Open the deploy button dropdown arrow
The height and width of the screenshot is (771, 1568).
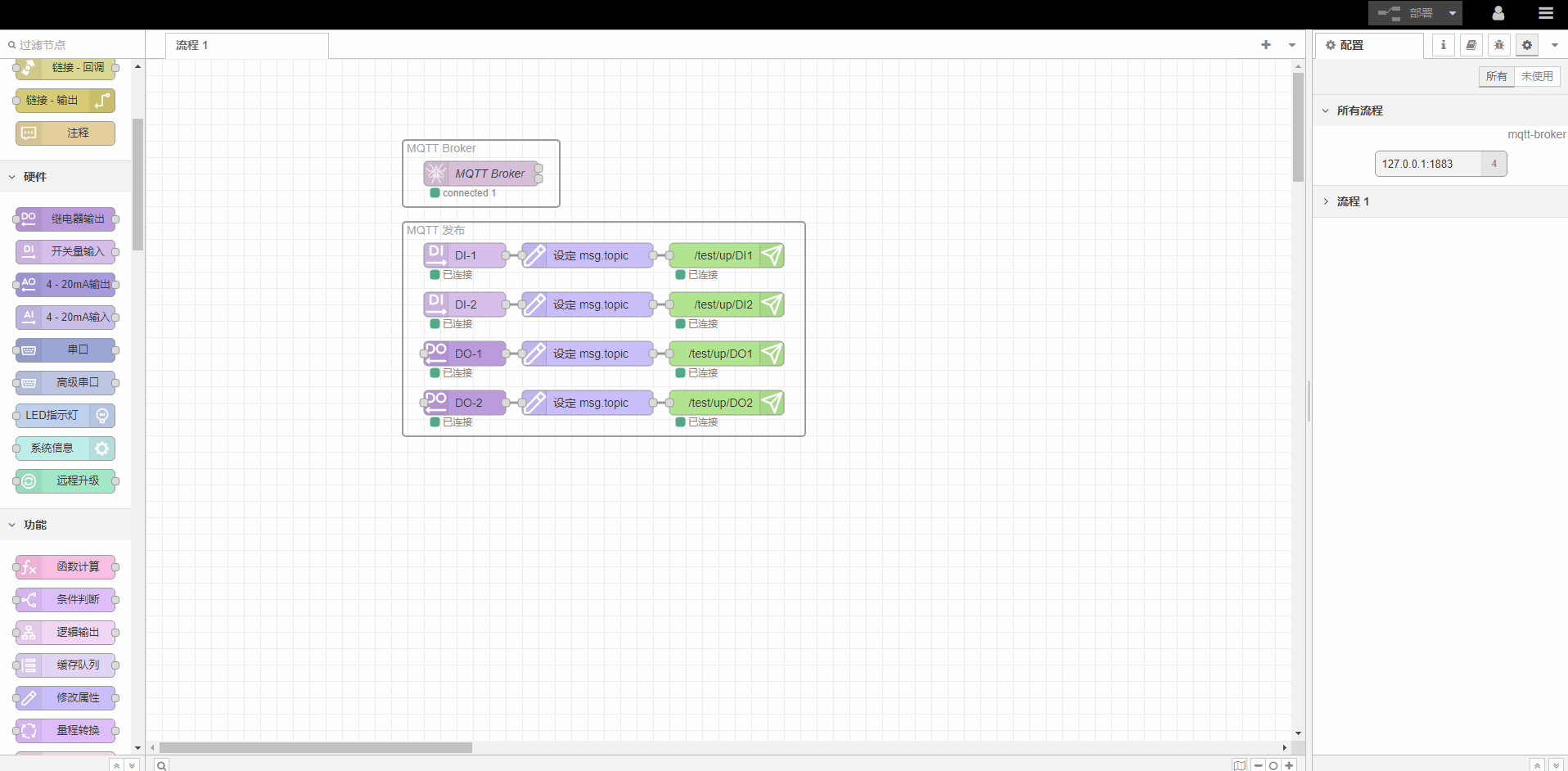click(x=1452, y=13)
